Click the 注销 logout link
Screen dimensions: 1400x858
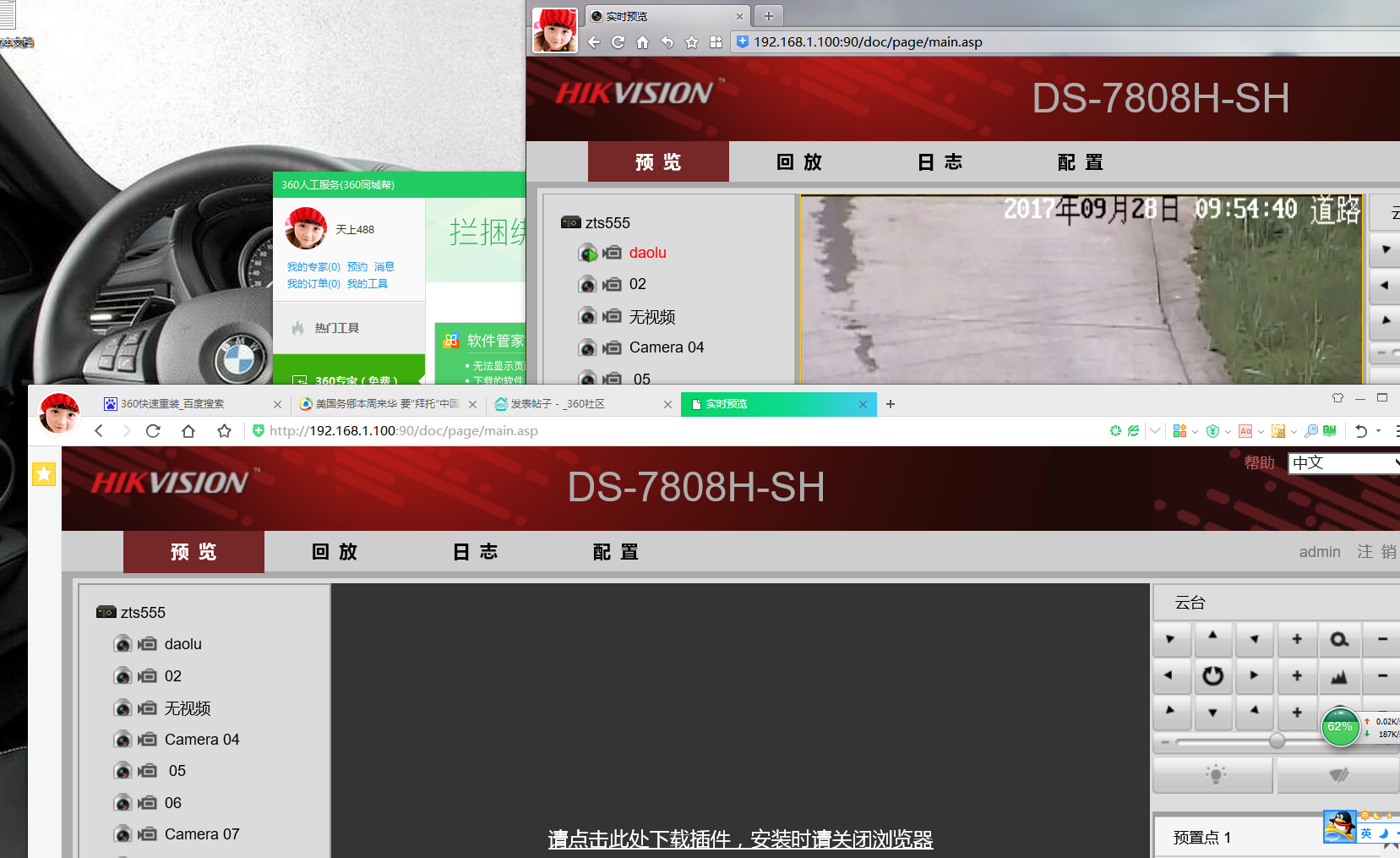[1377, 552]
